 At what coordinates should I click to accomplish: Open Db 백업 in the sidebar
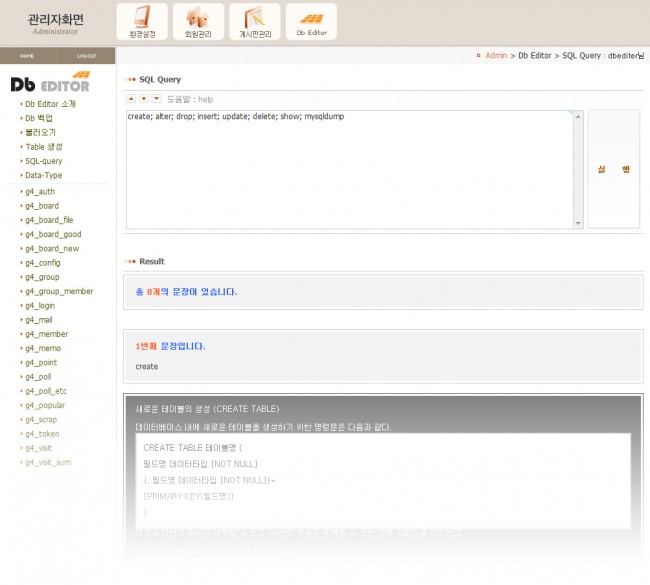[x=41, y=118]
